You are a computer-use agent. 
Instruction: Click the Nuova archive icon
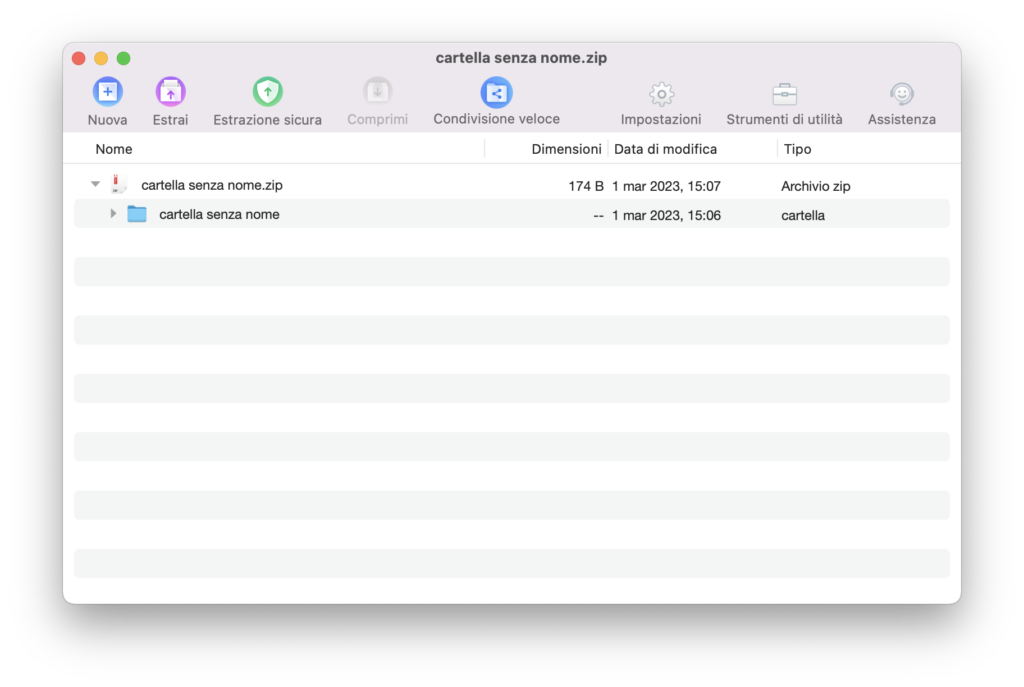[x=107, y=93]
